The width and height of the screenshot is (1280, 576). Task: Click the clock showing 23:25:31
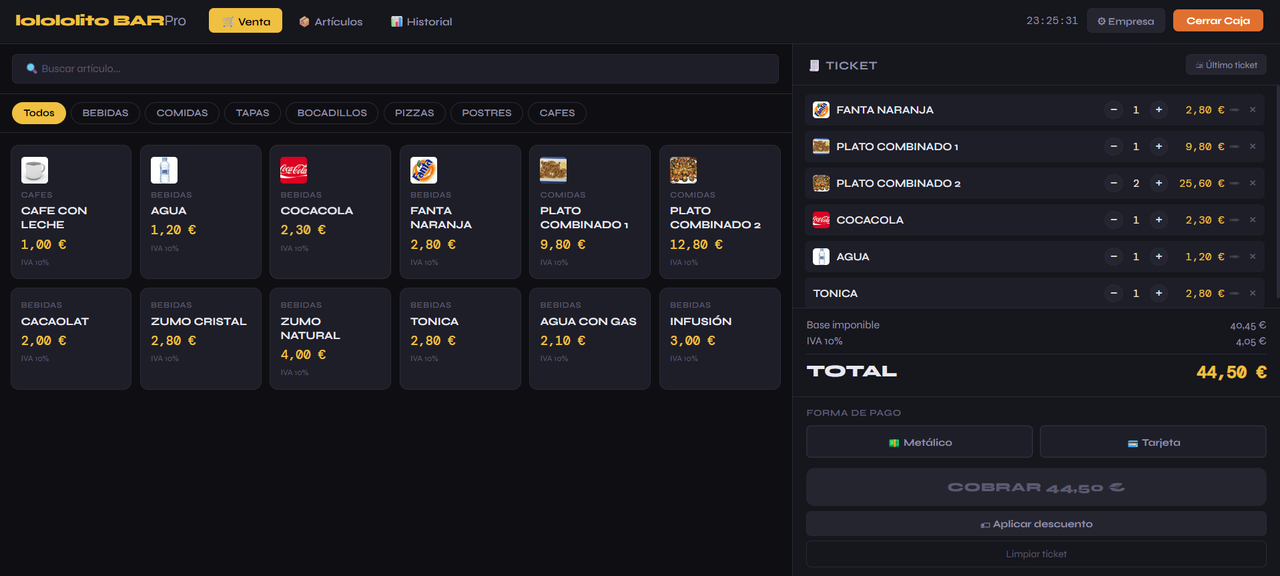tap(1052, 21)
